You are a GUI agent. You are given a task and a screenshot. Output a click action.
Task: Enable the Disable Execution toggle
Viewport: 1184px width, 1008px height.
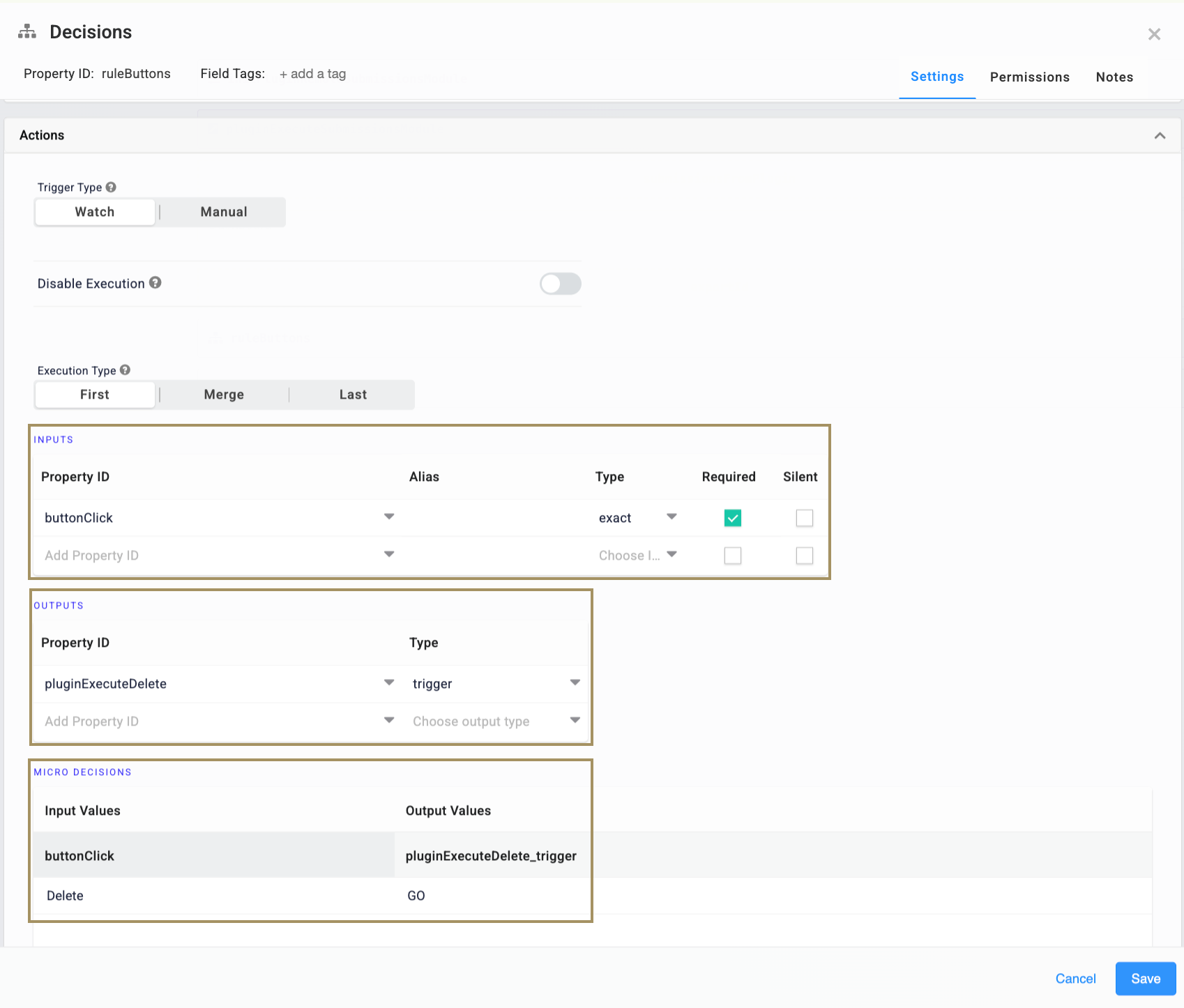[560, 284]
